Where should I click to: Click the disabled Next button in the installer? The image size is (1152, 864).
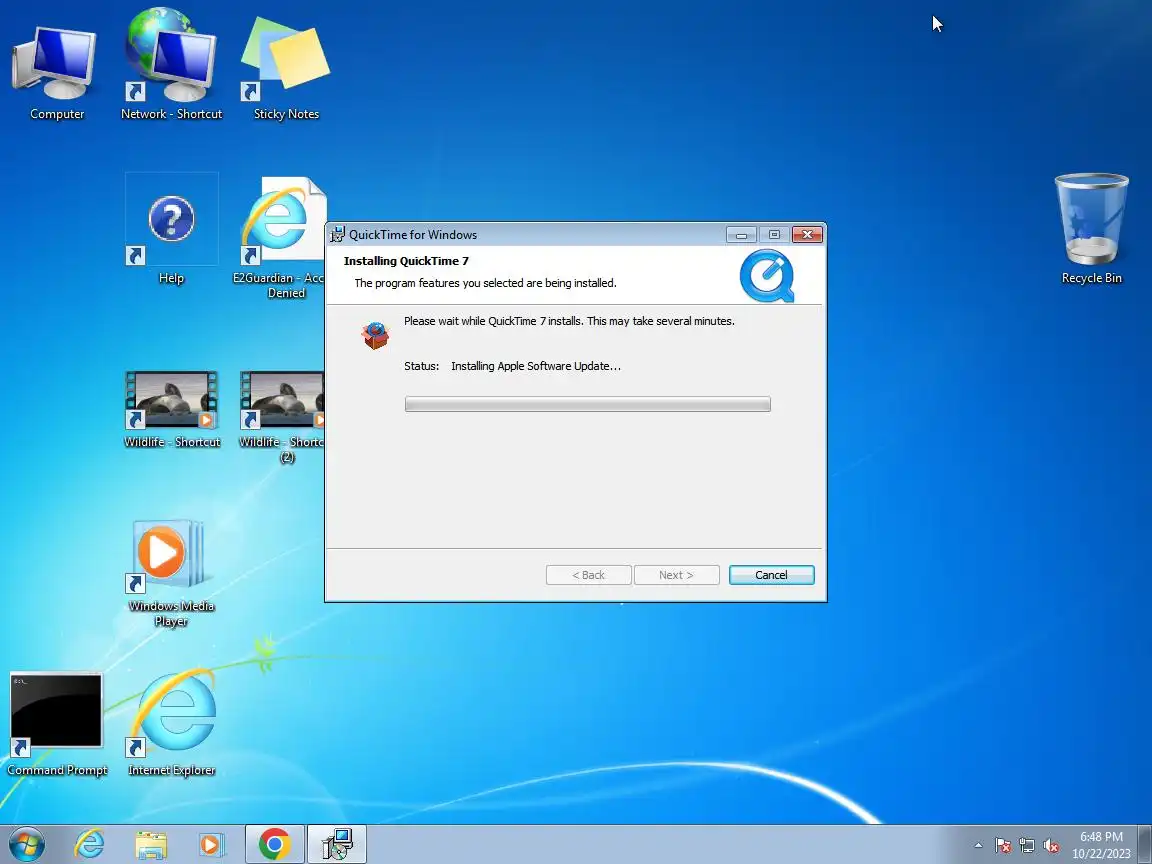pyautogui.click(x=676, y=575)
